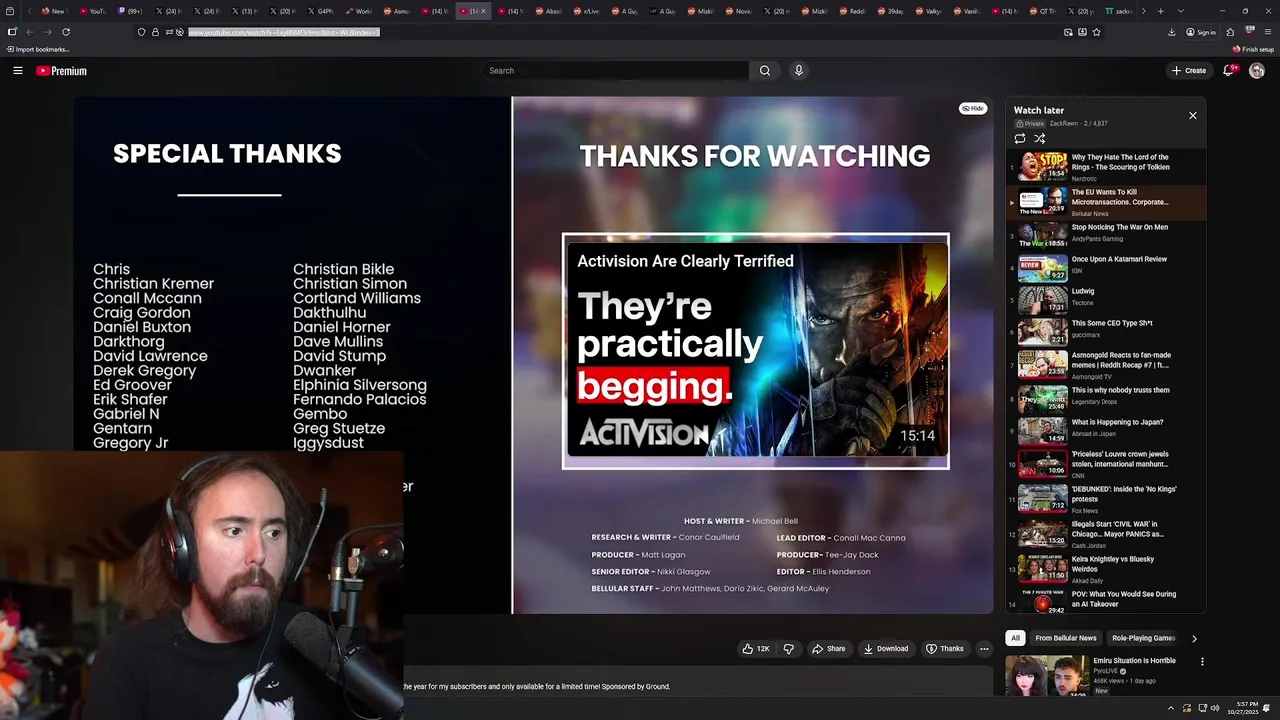Screen dimensions: 1280x720
Task: Open options for Emiru Situation video
Action: tap(1202, 661)
